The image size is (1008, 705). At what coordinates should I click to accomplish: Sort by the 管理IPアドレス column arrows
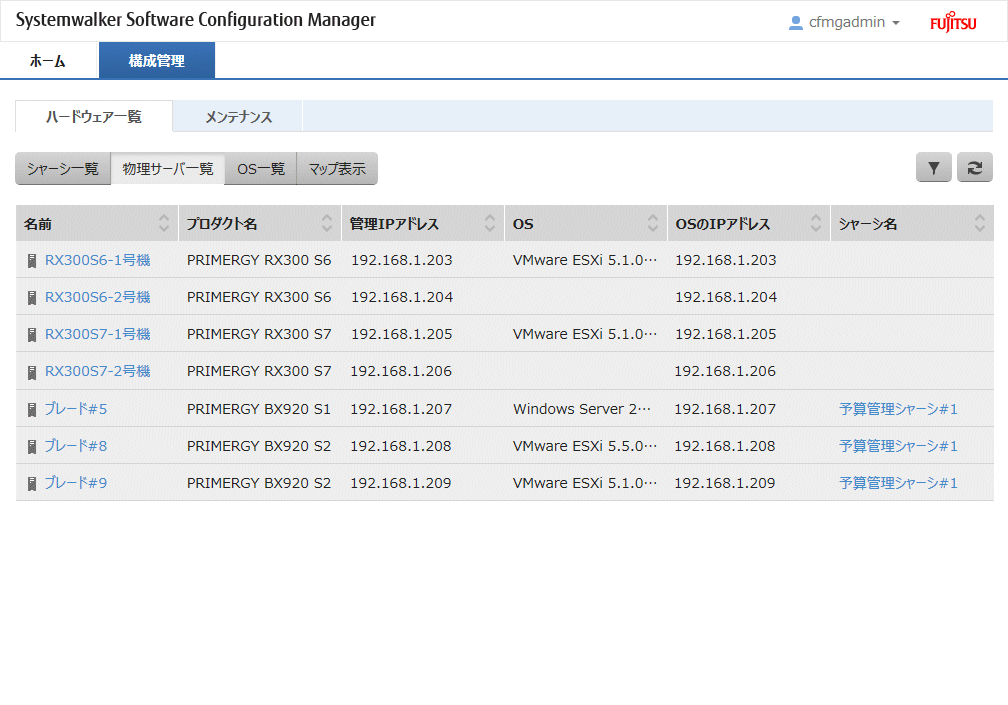pos(490,223)
